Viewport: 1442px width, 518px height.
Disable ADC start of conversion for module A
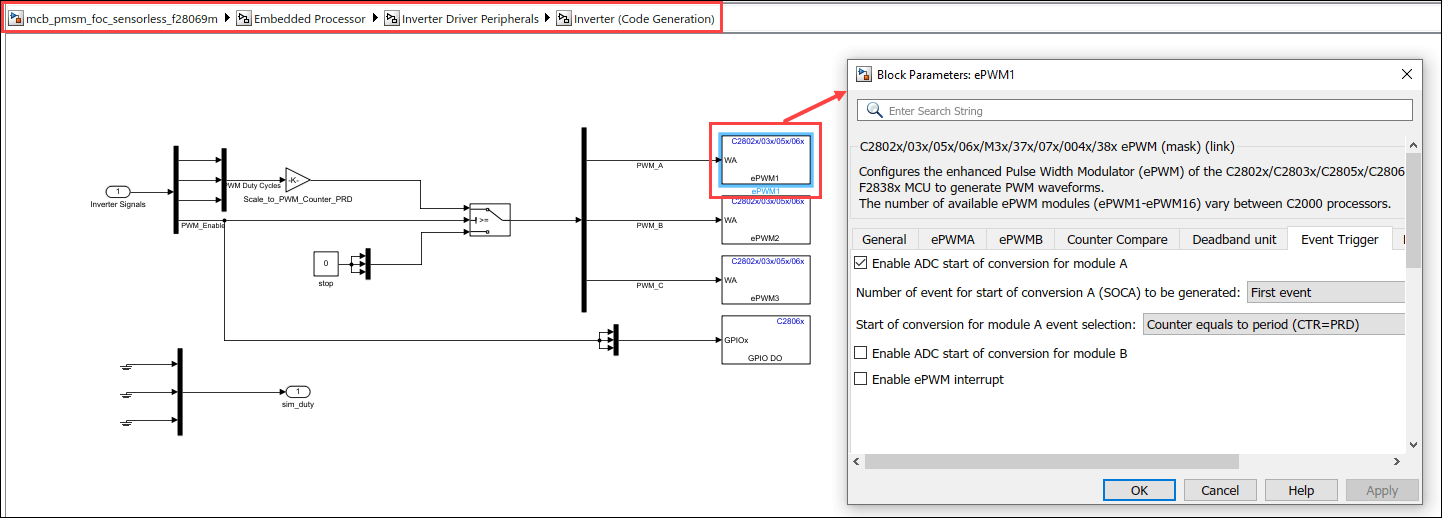[861, 264]
